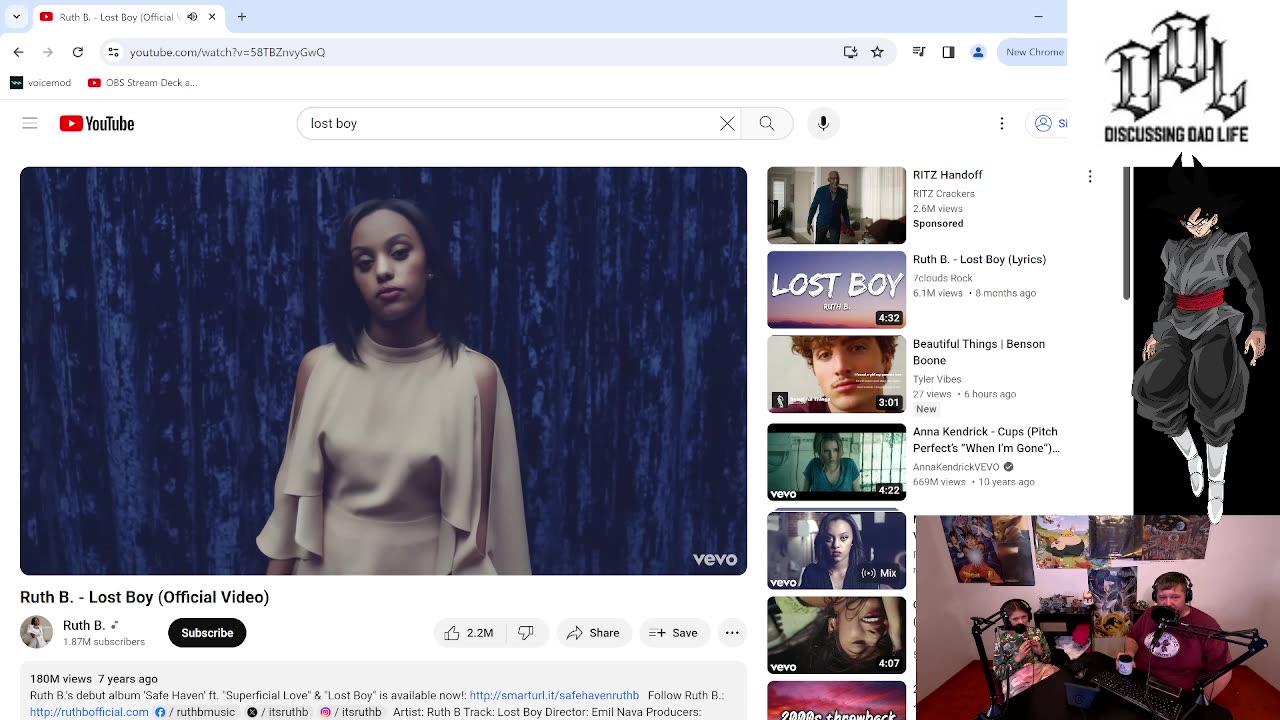Open the Chrome profile icon
This screenshot has height=720, width=1280.
(978, 52)
